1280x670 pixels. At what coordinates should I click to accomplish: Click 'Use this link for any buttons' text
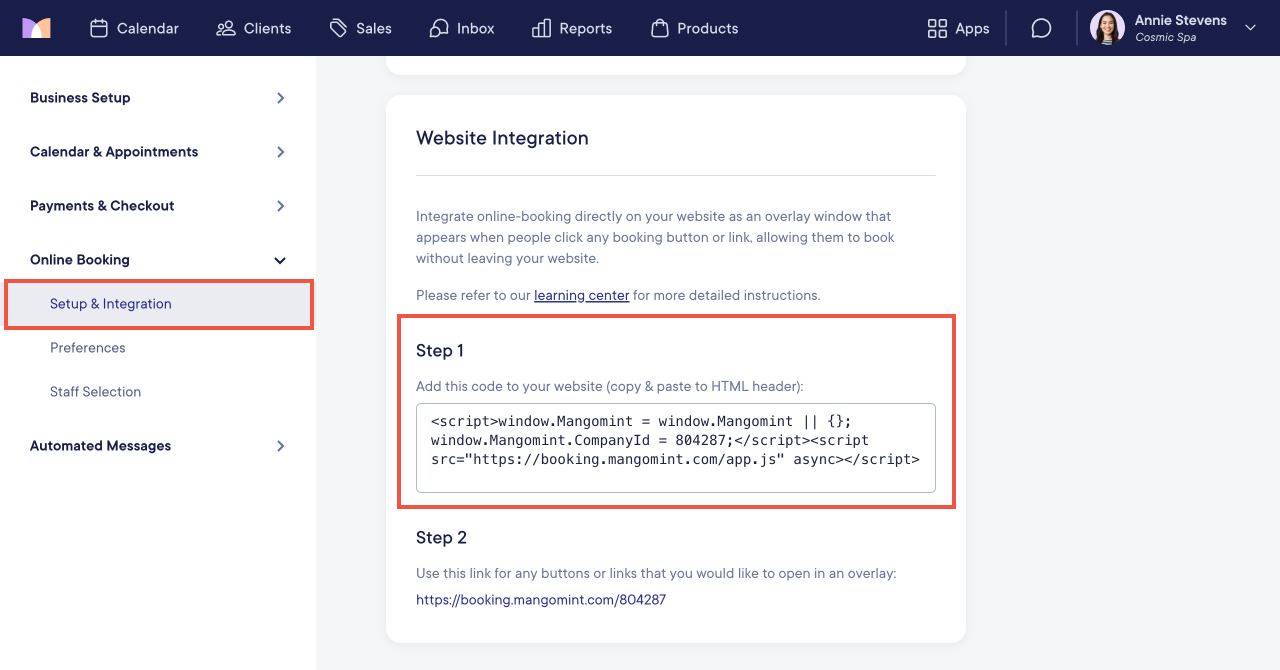click(656, 574)
